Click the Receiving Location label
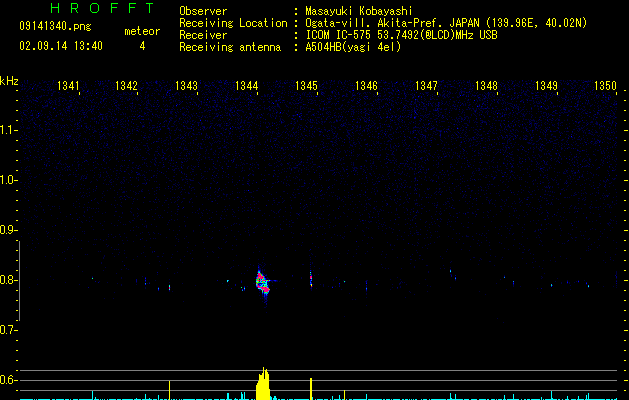Screen dimensions: 629x400 click(x=233, y=23)
